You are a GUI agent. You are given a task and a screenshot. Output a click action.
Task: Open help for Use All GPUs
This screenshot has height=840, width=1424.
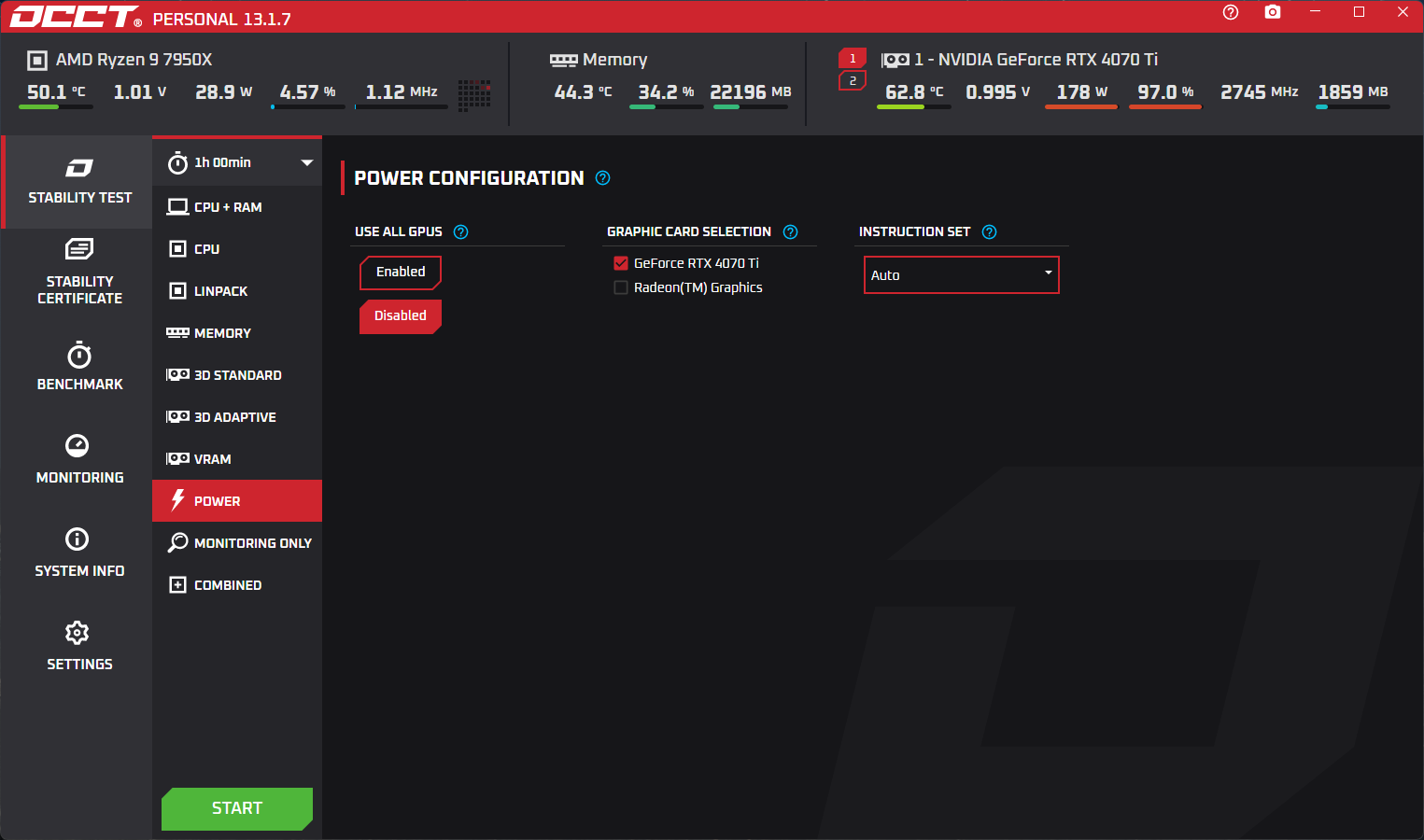click(461, 232)
